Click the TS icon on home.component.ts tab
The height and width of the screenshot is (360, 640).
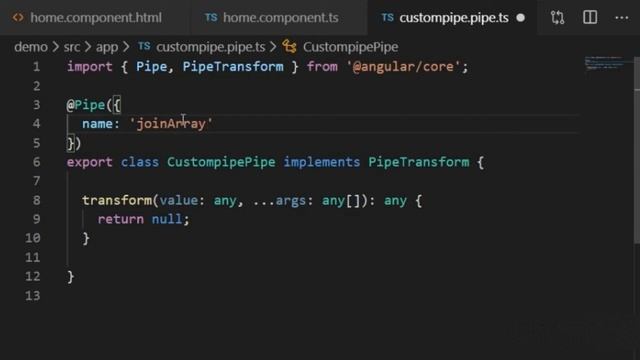click(211, 18)
